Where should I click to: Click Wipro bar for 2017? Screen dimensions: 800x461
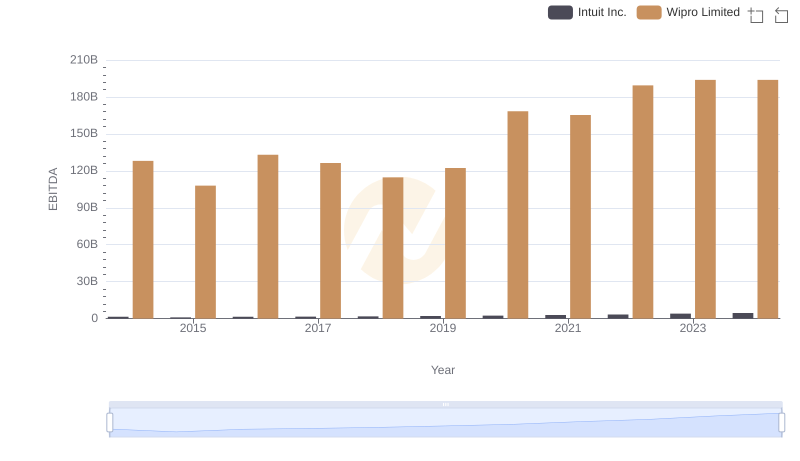coord(331,241)
